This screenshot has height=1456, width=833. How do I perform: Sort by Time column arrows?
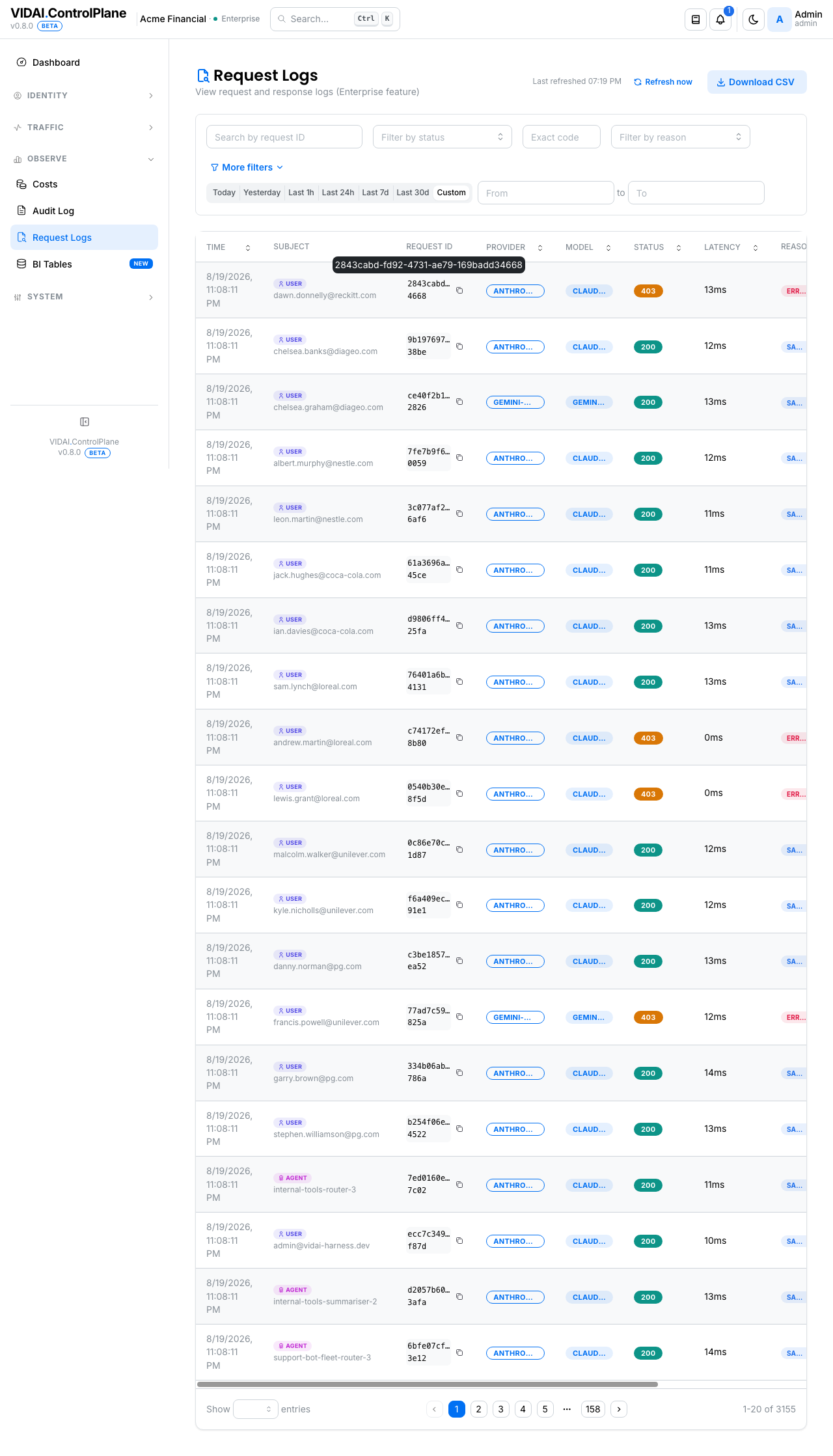[248, 247]
